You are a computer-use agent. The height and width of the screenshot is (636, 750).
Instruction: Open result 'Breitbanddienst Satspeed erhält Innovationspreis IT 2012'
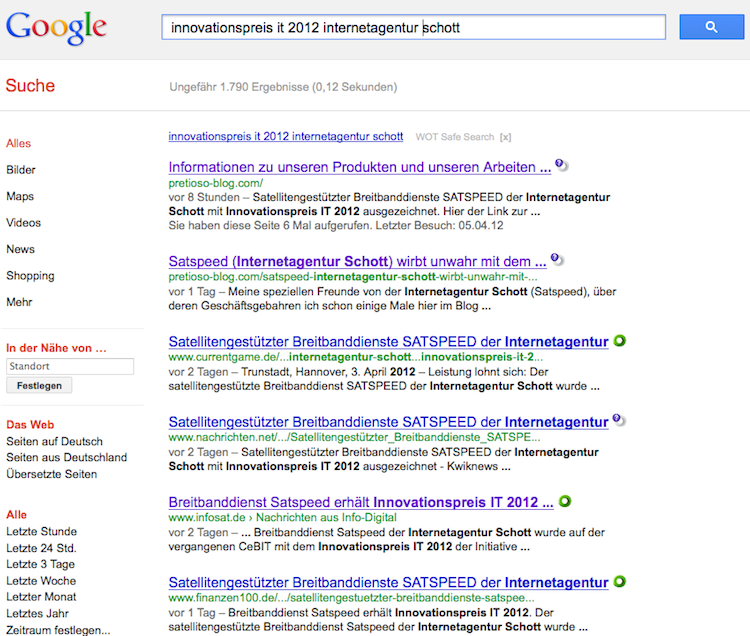click(x=361, y=503)
